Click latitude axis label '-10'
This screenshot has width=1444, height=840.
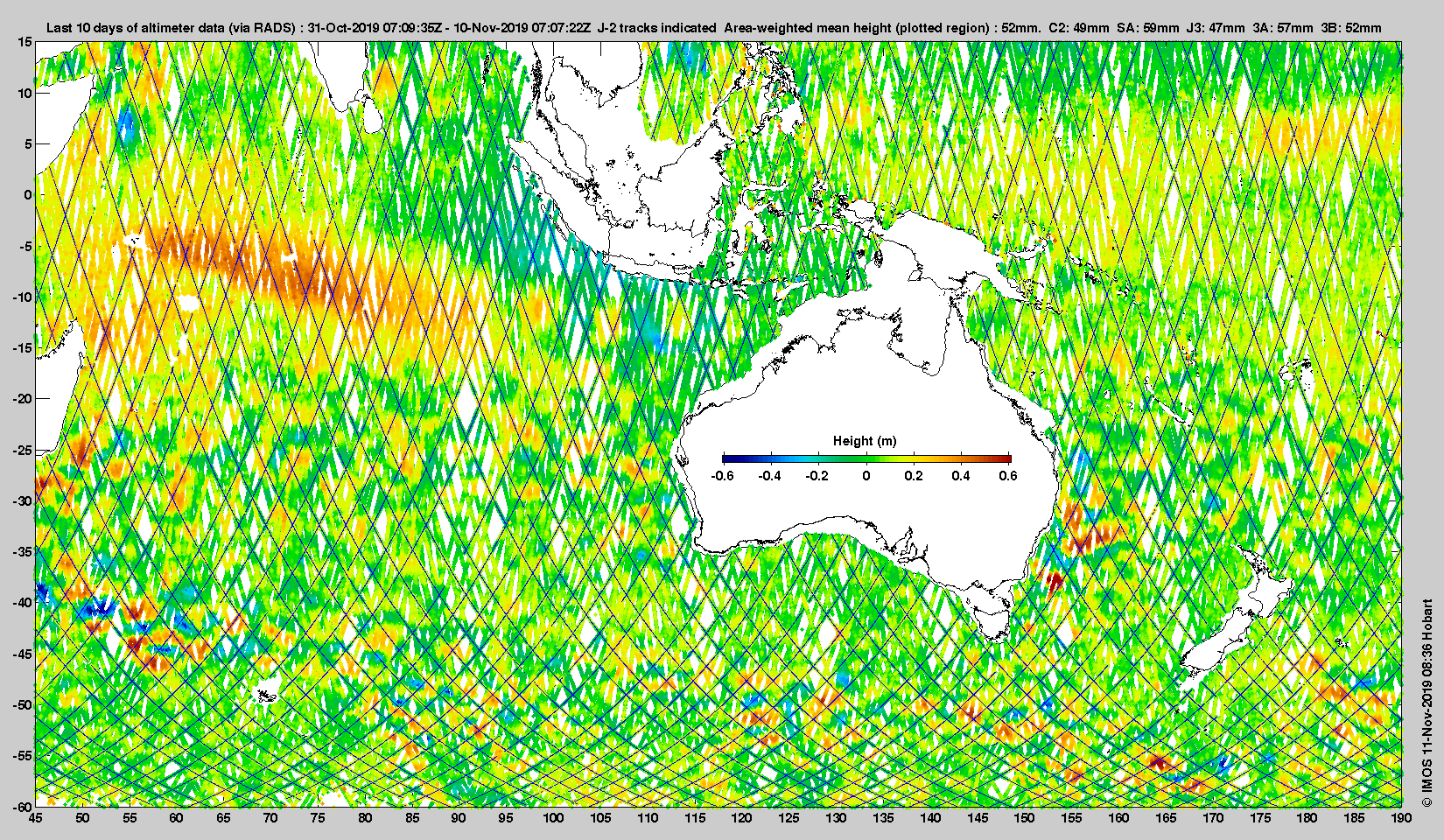tap(23, 297)
